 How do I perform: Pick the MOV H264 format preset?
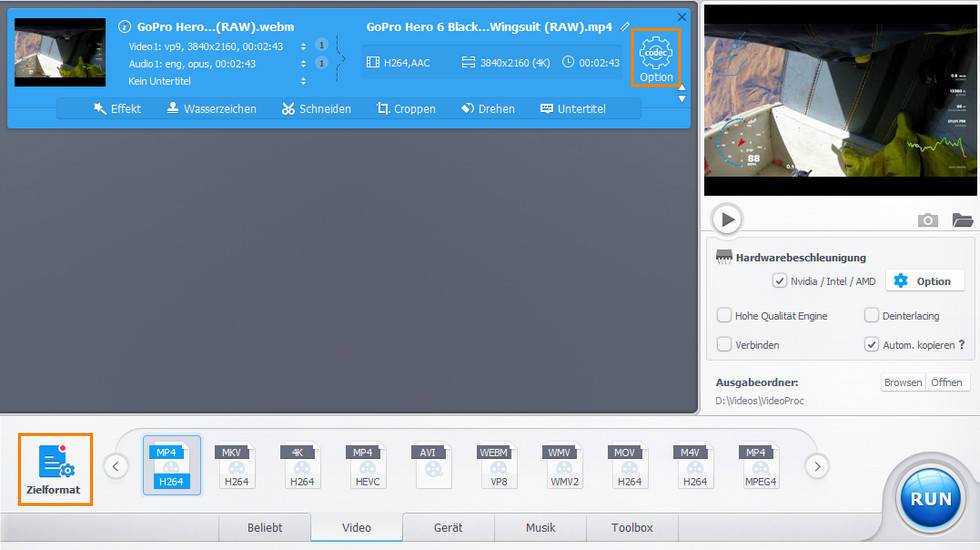tap(629, 466)
